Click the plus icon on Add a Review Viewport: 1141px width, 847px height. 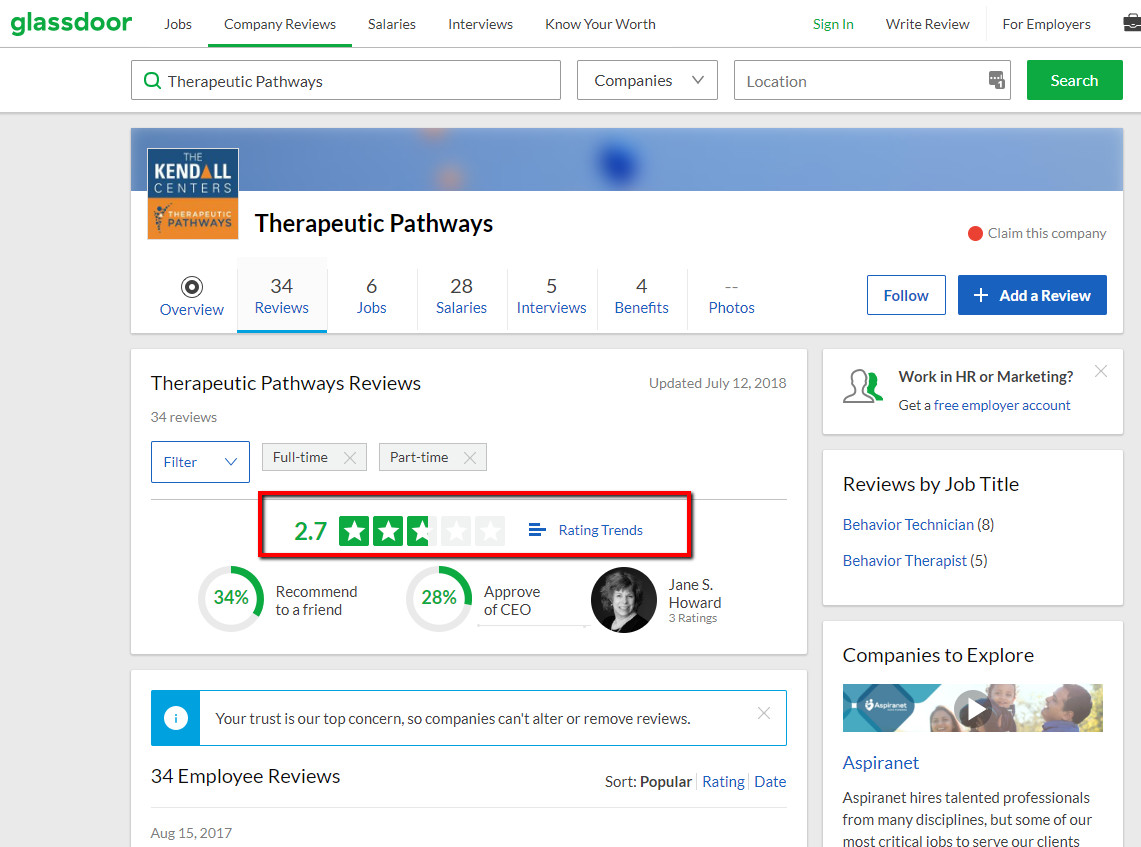(981, 295)
